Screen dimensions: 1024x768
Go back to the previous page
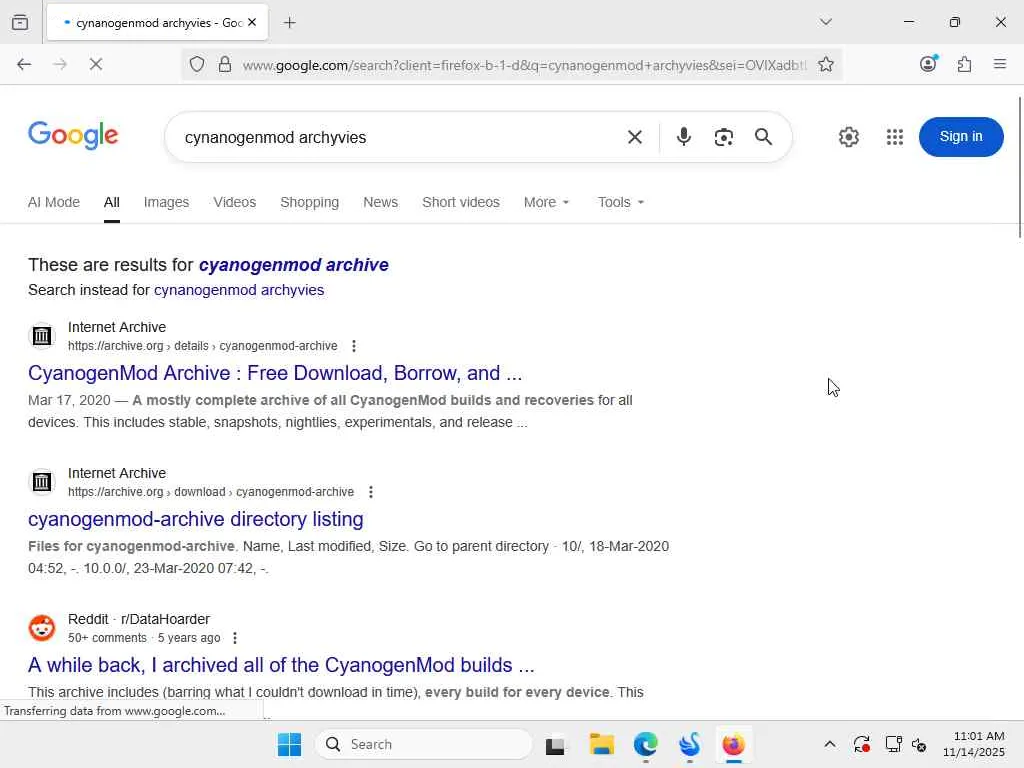pyautogui.click(x=24, y=64)
